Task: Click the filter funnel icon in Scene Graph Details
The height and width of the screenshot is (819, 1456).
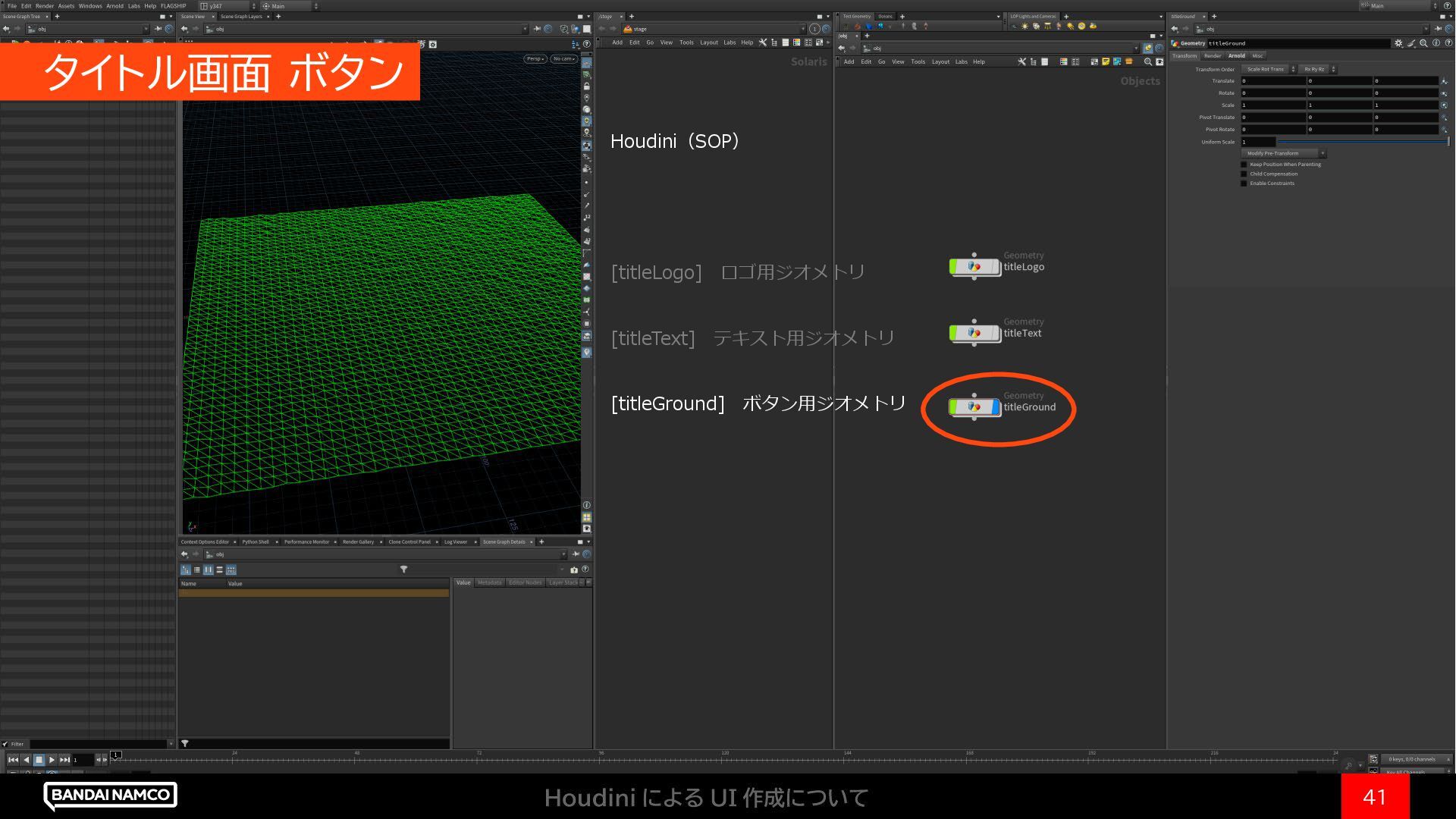Action: tap(403, 570)
